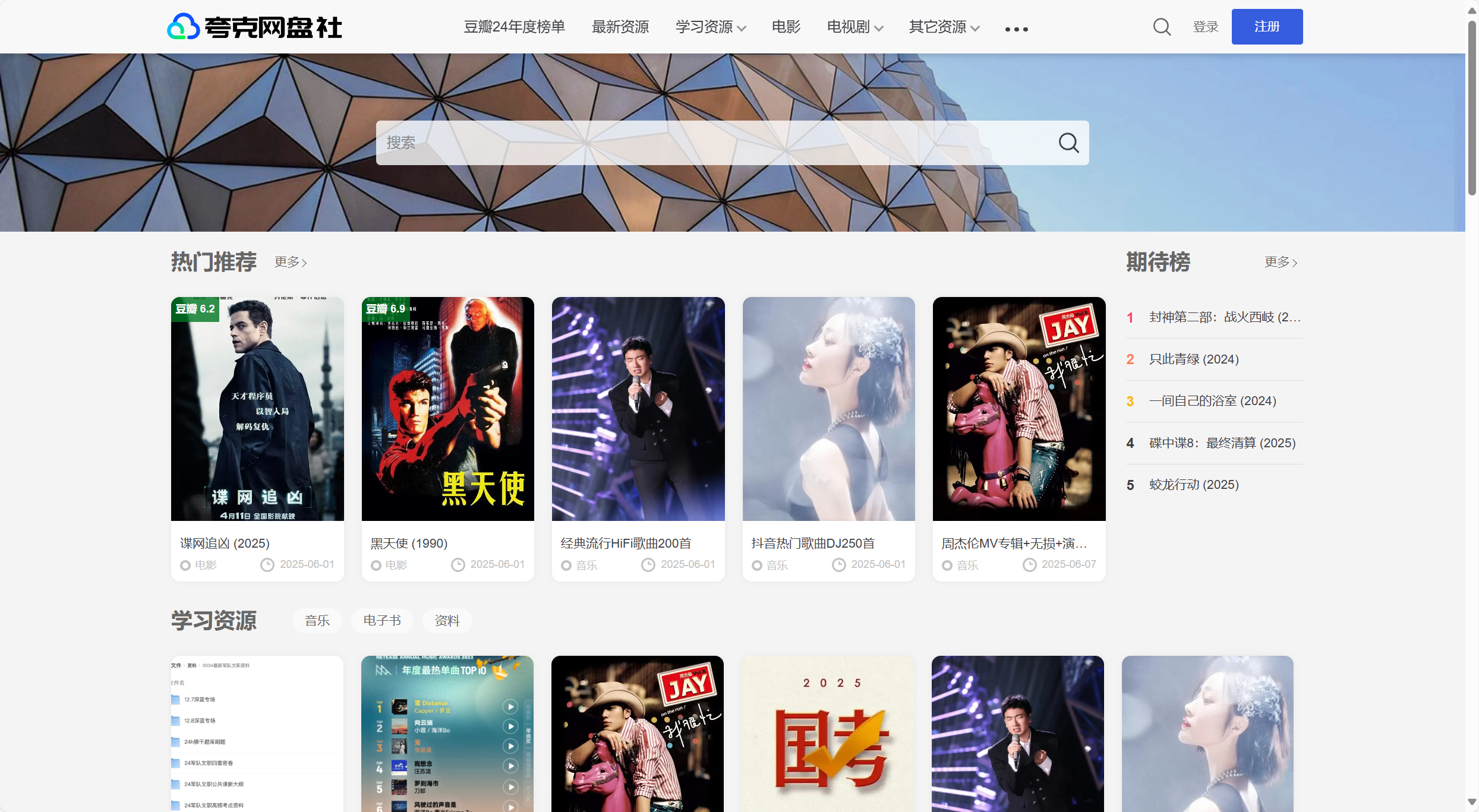Click date 2025-06-07 under 周杰伦 card
The width and height of the screenshot is (1479, 812).
1068,564
